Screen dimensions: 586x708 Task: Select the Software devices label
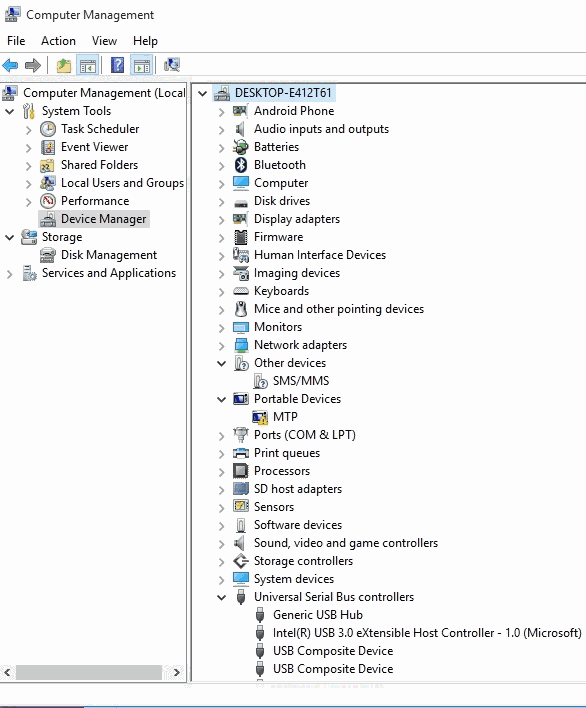click(x=298, y=525)
